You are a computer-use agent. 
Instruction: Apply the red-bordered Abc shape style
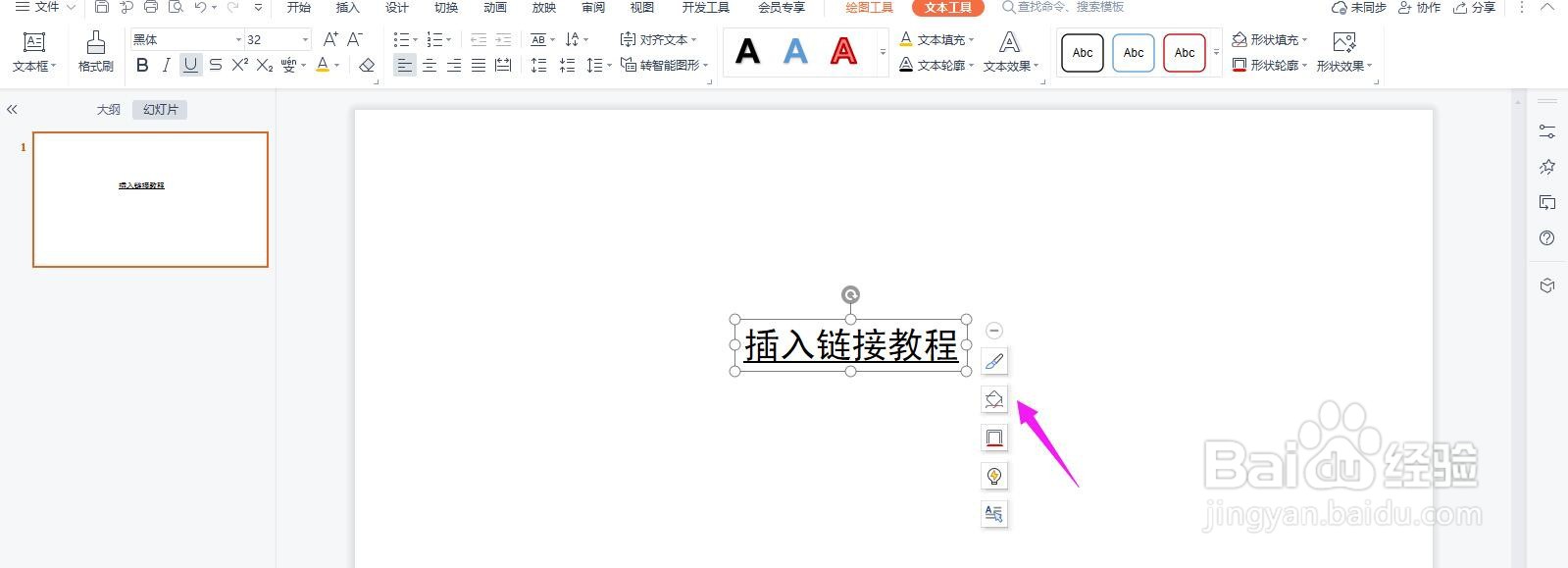coord(1185,53)
